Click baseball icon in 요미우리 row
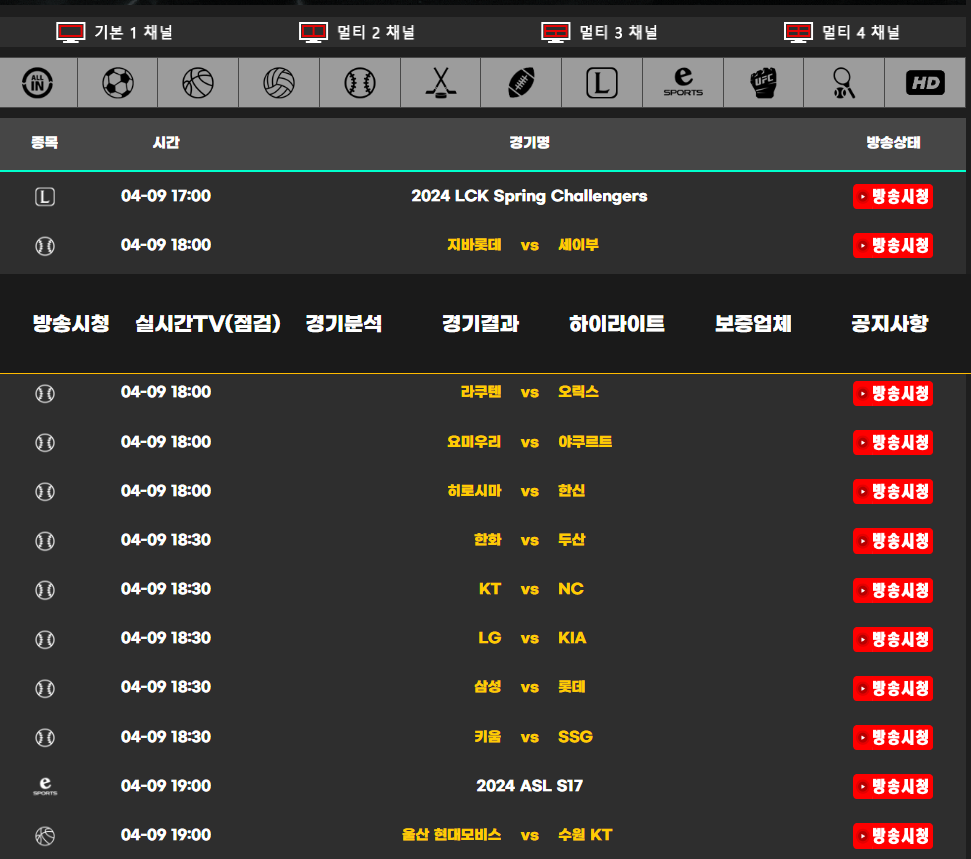971x859 pixels. (45, 442)
